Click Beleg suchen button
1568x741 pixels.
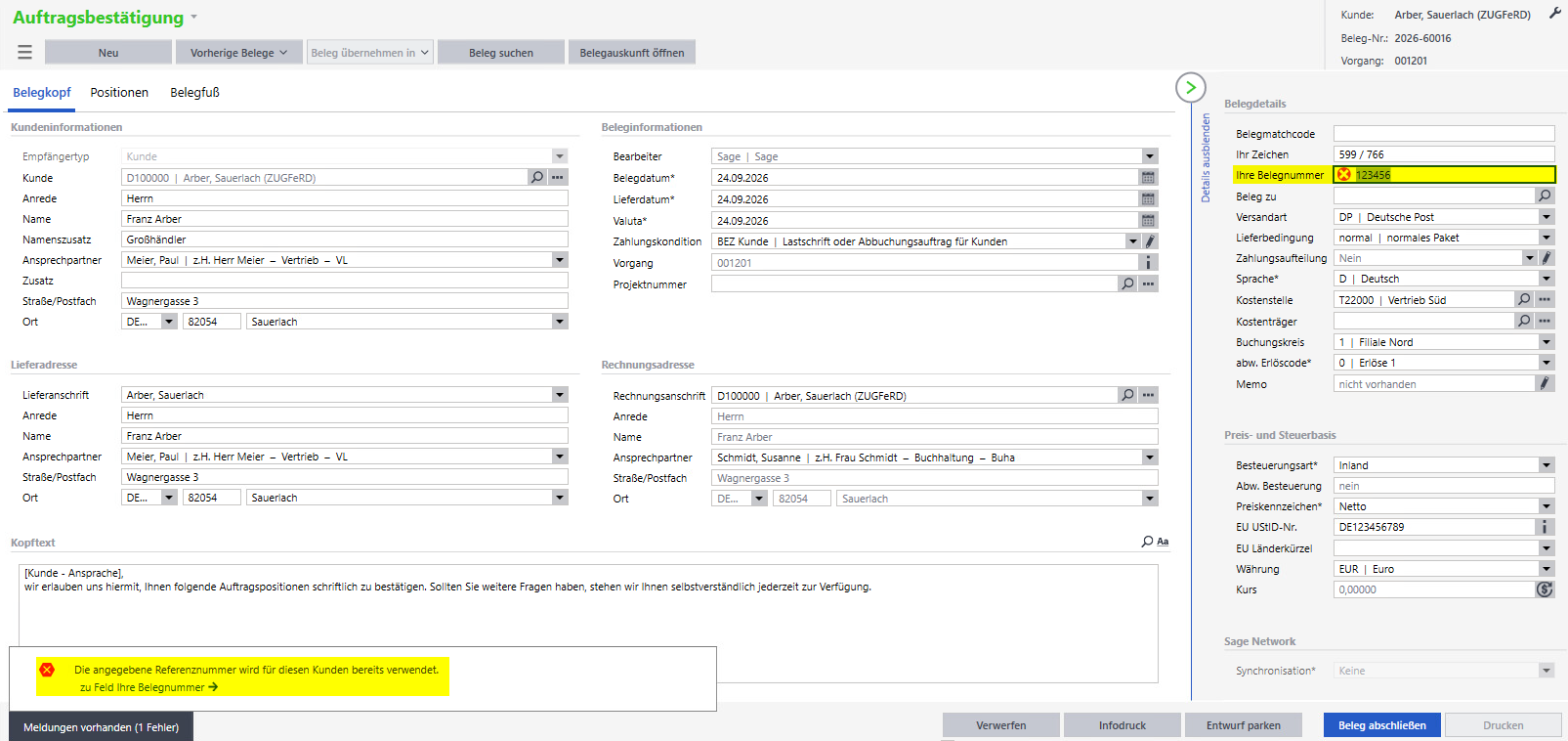tap(501, 53)
